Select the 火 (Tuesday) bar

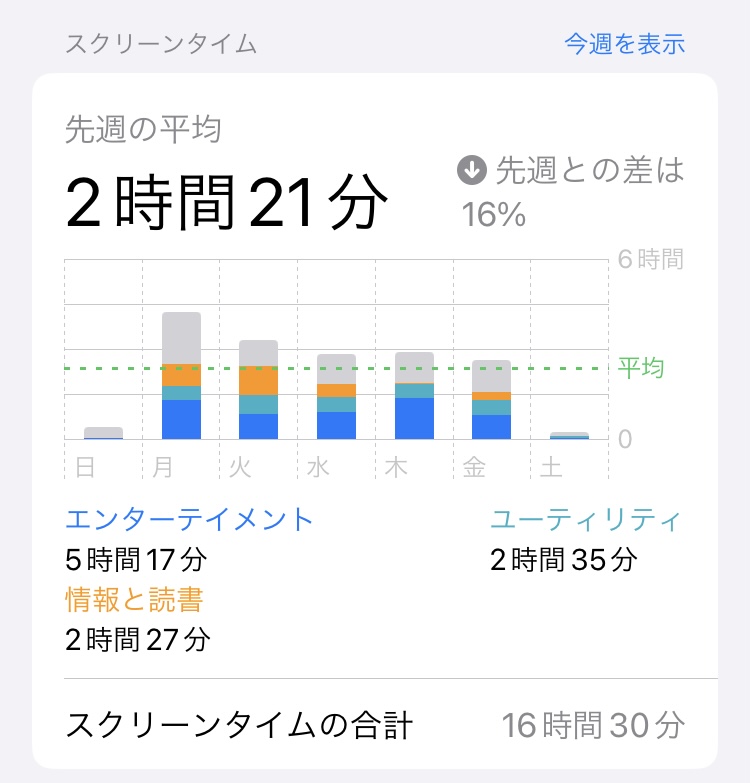258,390
